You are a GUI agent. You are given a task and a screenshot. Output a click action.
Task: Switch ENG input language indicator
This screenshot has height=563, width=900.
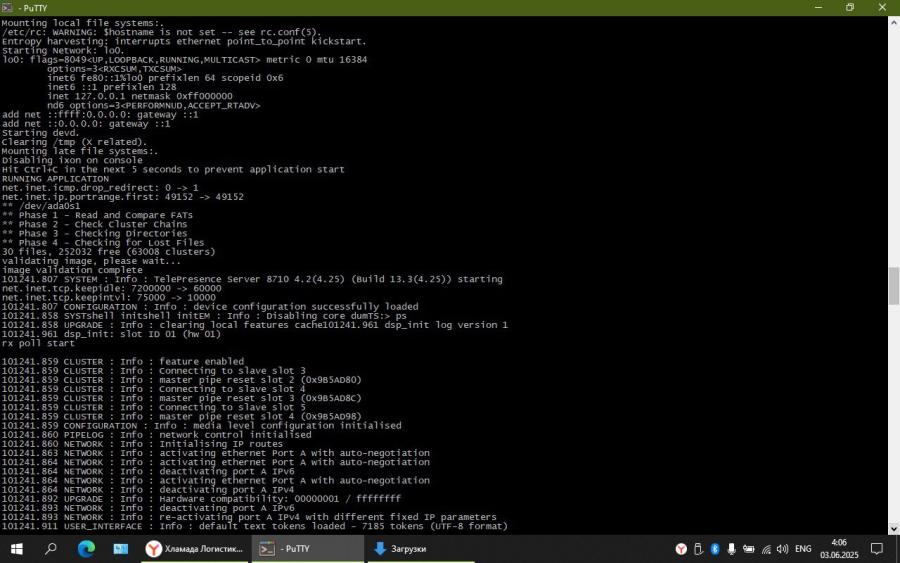point(803,549)
